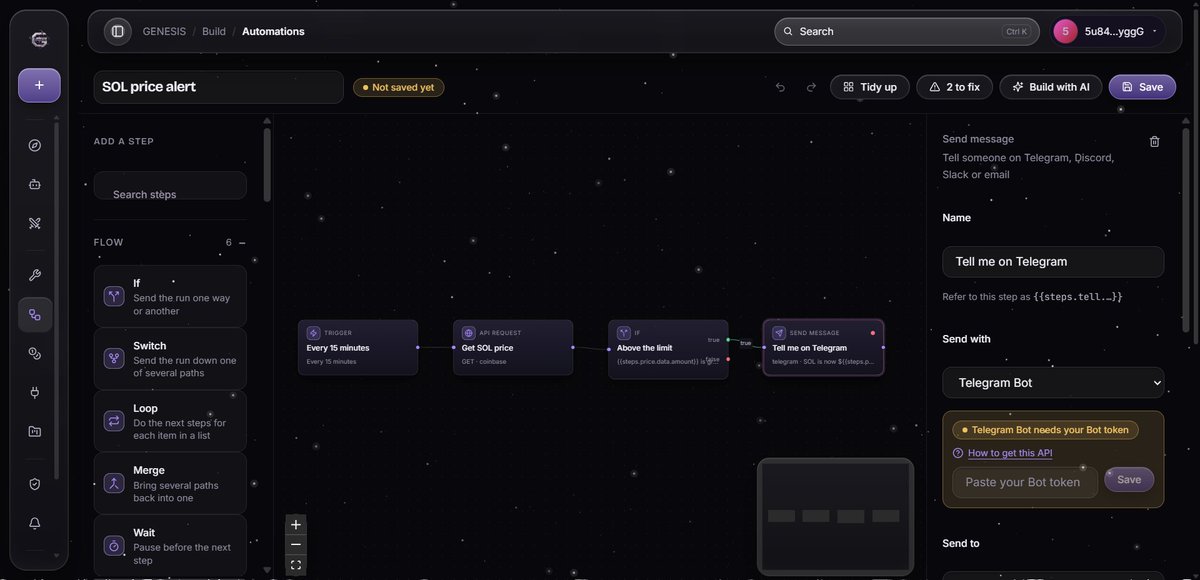Select the Every 15 minutes trigger node
The image size is (1200, 580).
tap(358, 347)
